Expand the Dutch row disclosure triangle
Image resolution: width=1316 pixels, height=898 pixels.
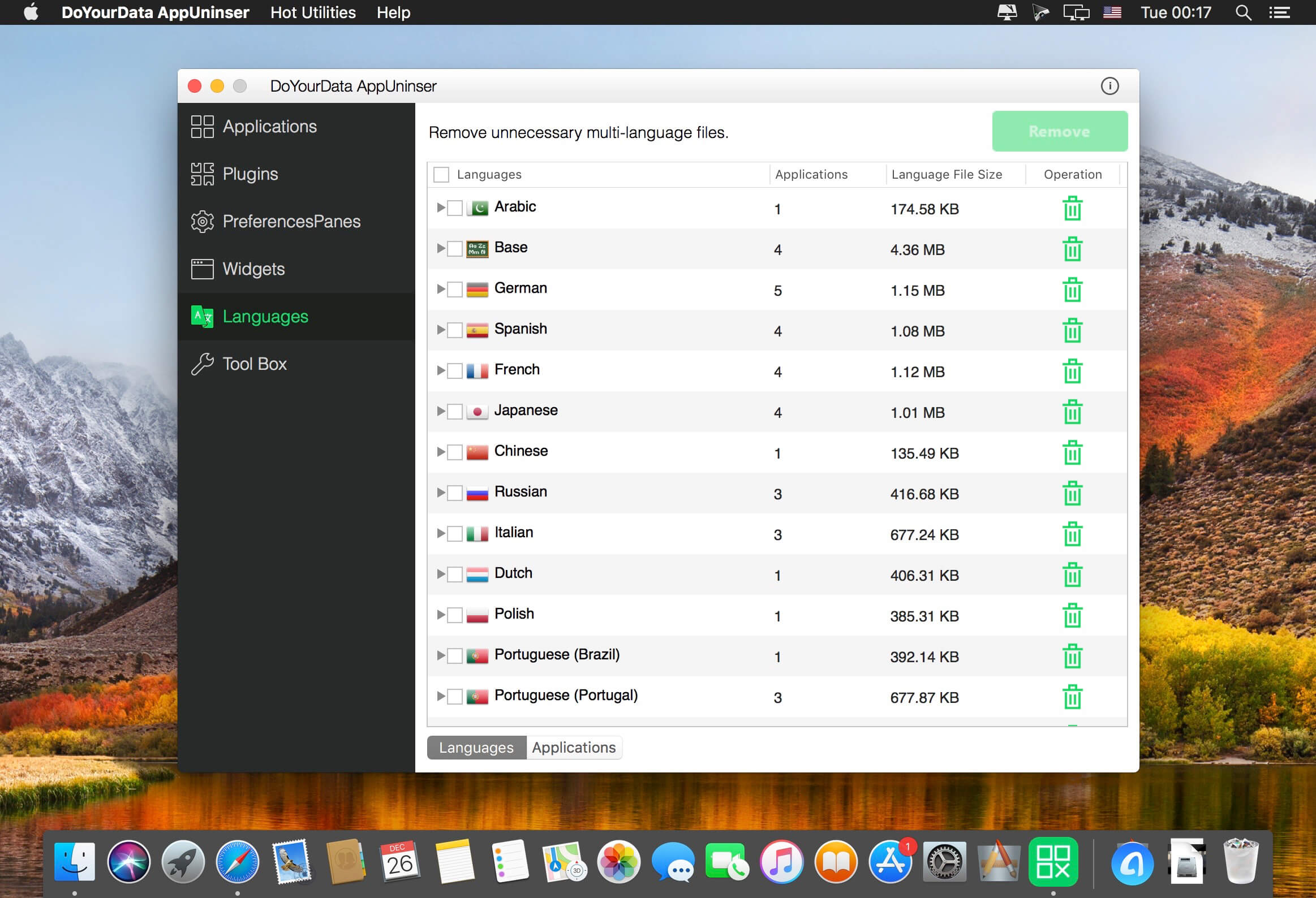click(441, 574)
